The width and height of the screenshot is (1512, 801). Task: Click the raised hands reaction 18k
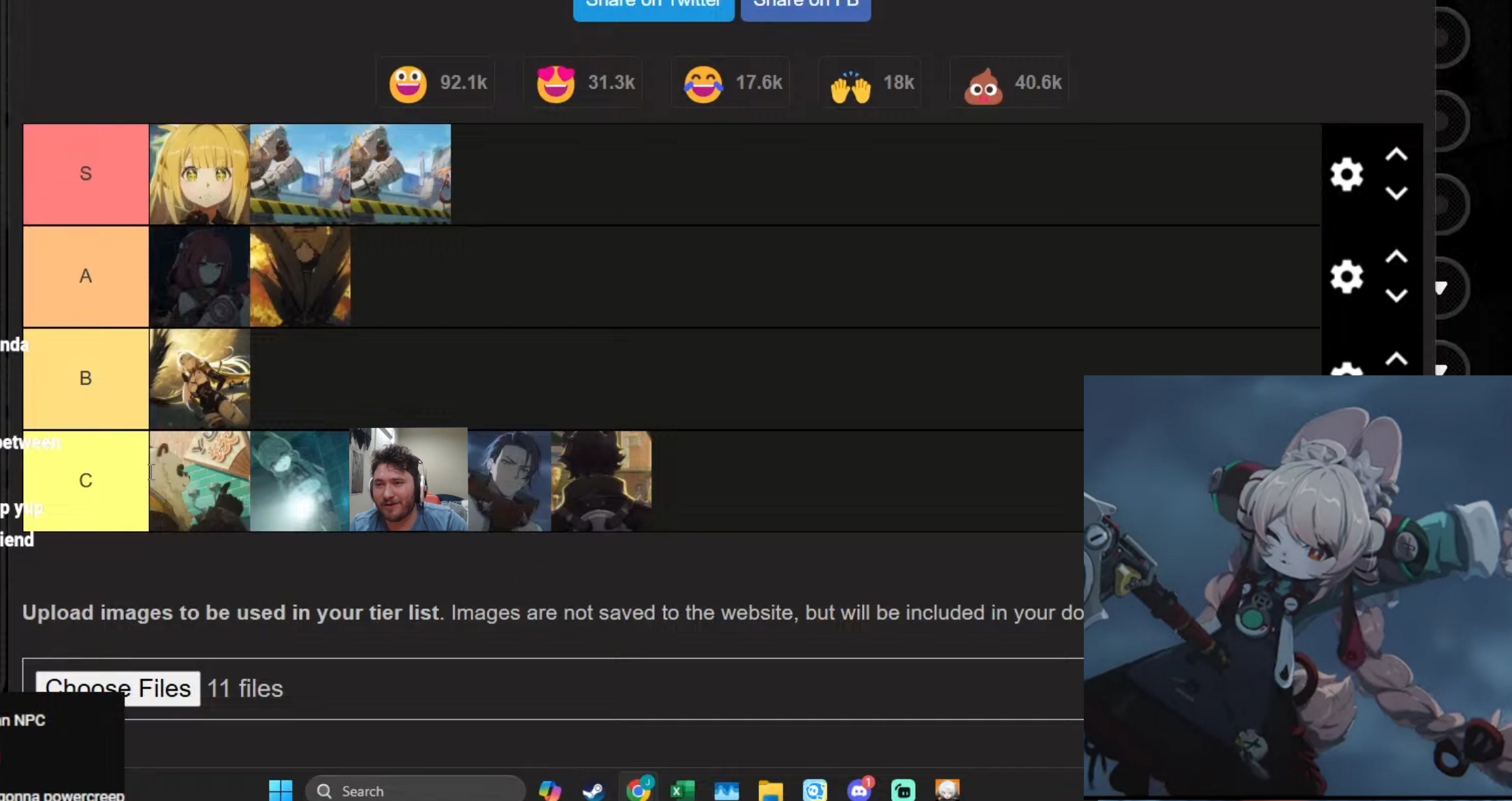click(871, 83)
